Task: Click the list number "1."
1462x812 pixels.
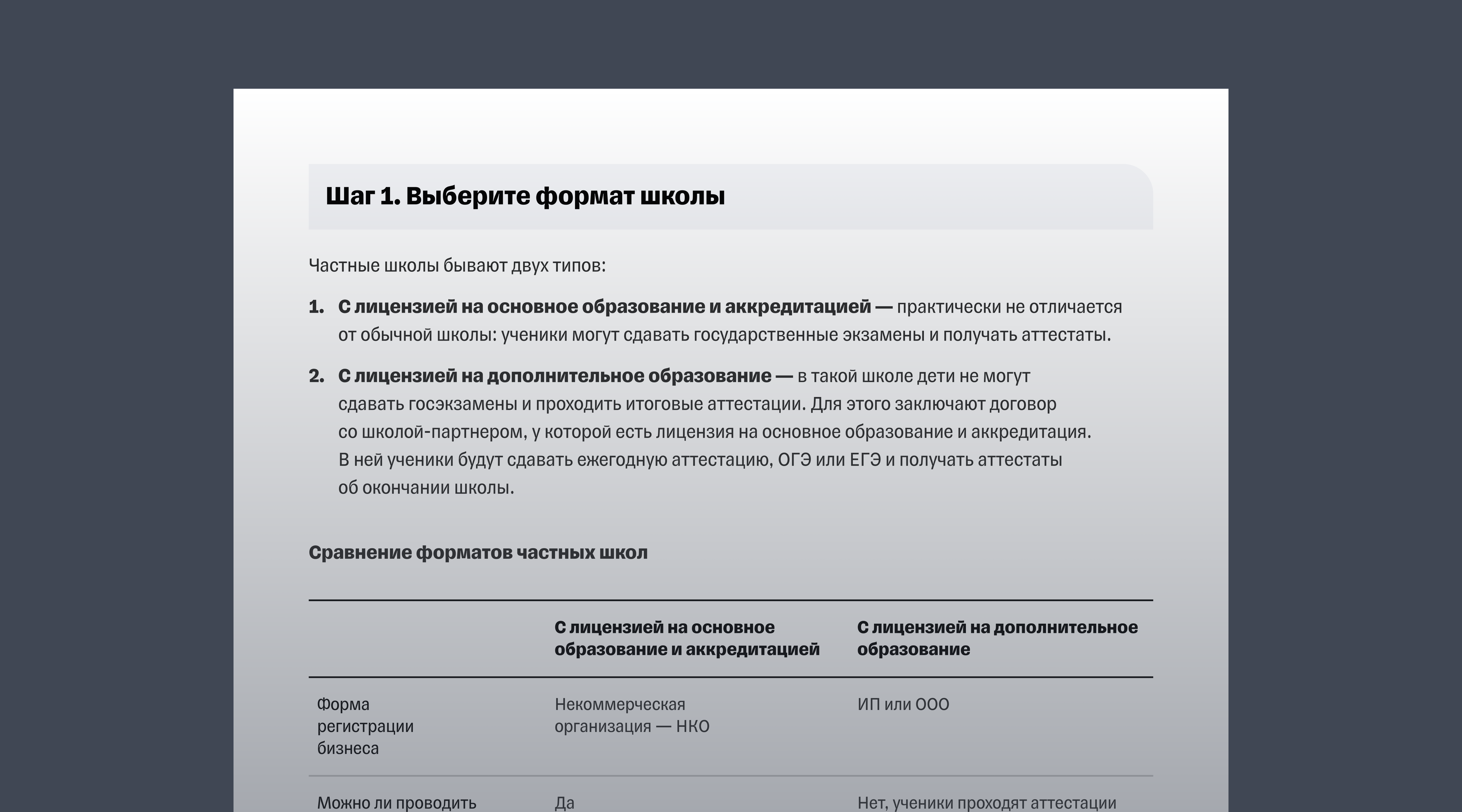Action: (316, 307)
